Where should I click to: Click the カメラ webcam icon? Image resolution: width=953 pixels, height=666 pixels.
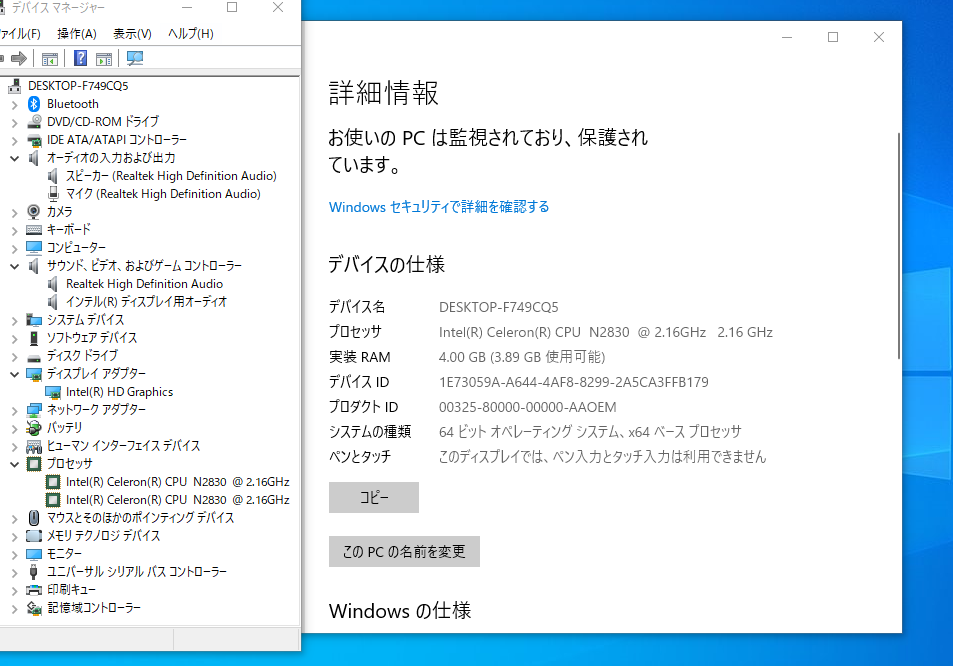[34, 211]
